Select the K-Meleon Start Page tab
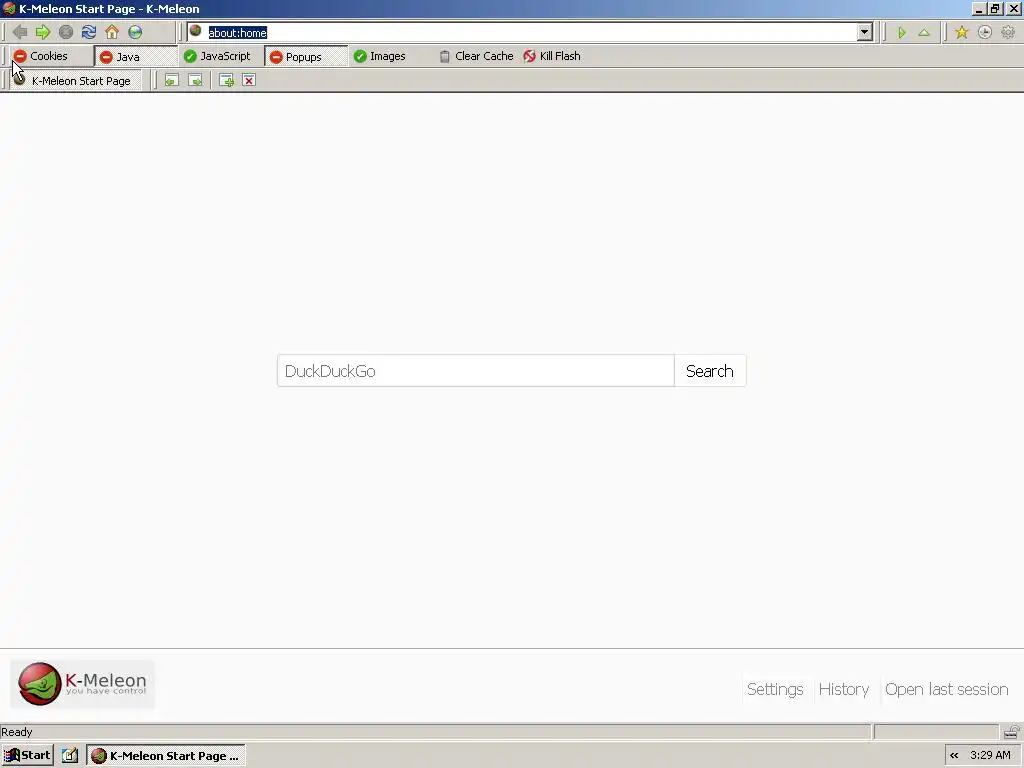Screen dimensions: 1024x768 75,81
